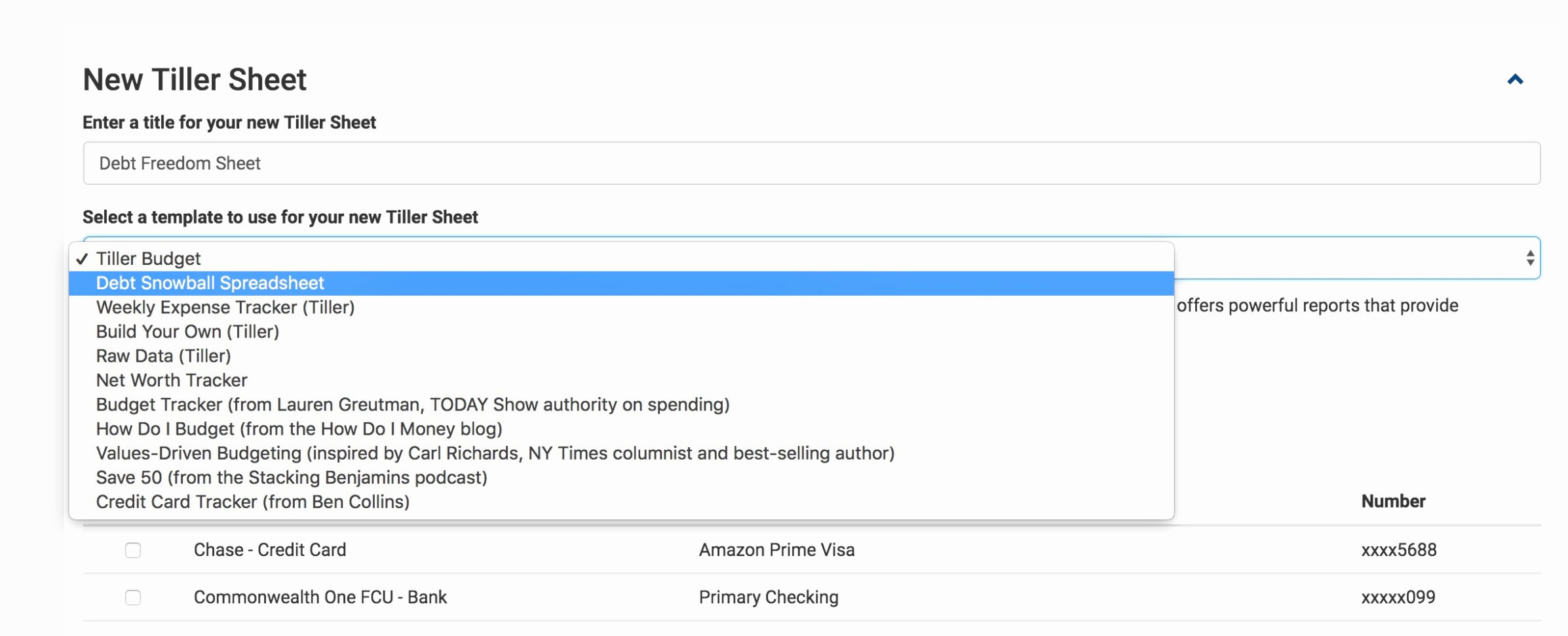Enable the Commonwealth One FCU - Bank checkbox

[x=134, y=597]
